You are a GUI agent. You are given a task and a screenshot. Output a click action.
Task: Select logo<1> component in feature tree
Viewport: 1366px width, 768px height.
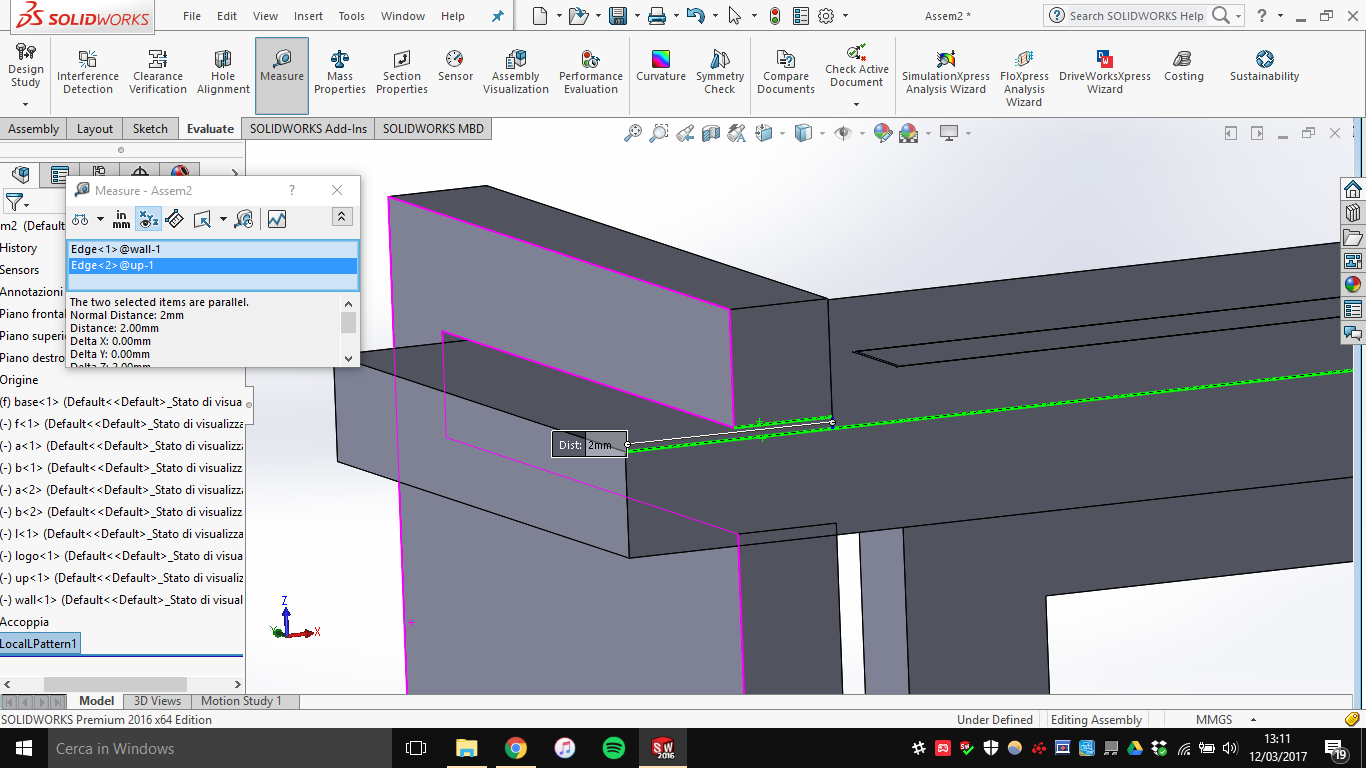coord(121,556)
